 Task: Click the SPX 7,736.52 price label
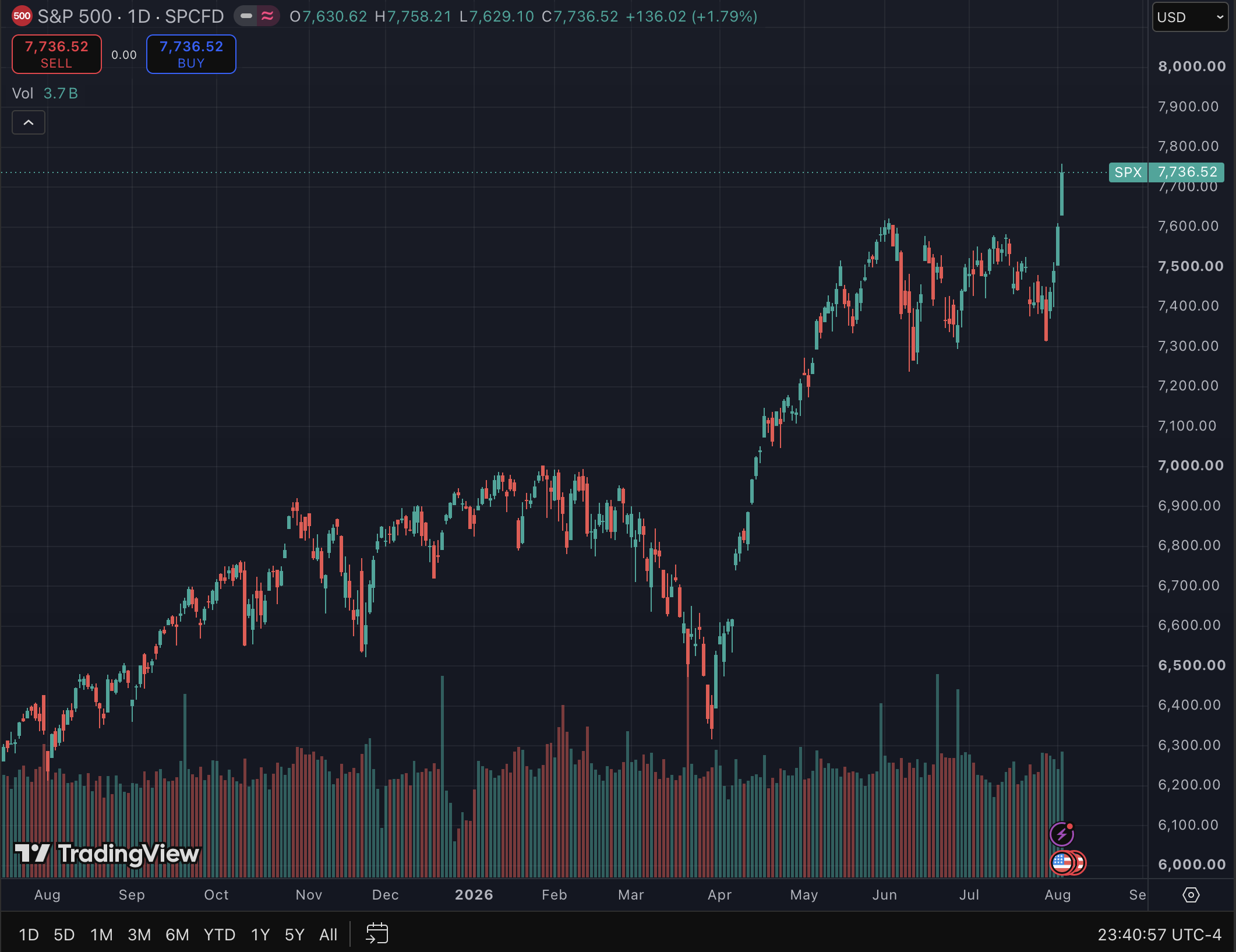(1166, 172)
